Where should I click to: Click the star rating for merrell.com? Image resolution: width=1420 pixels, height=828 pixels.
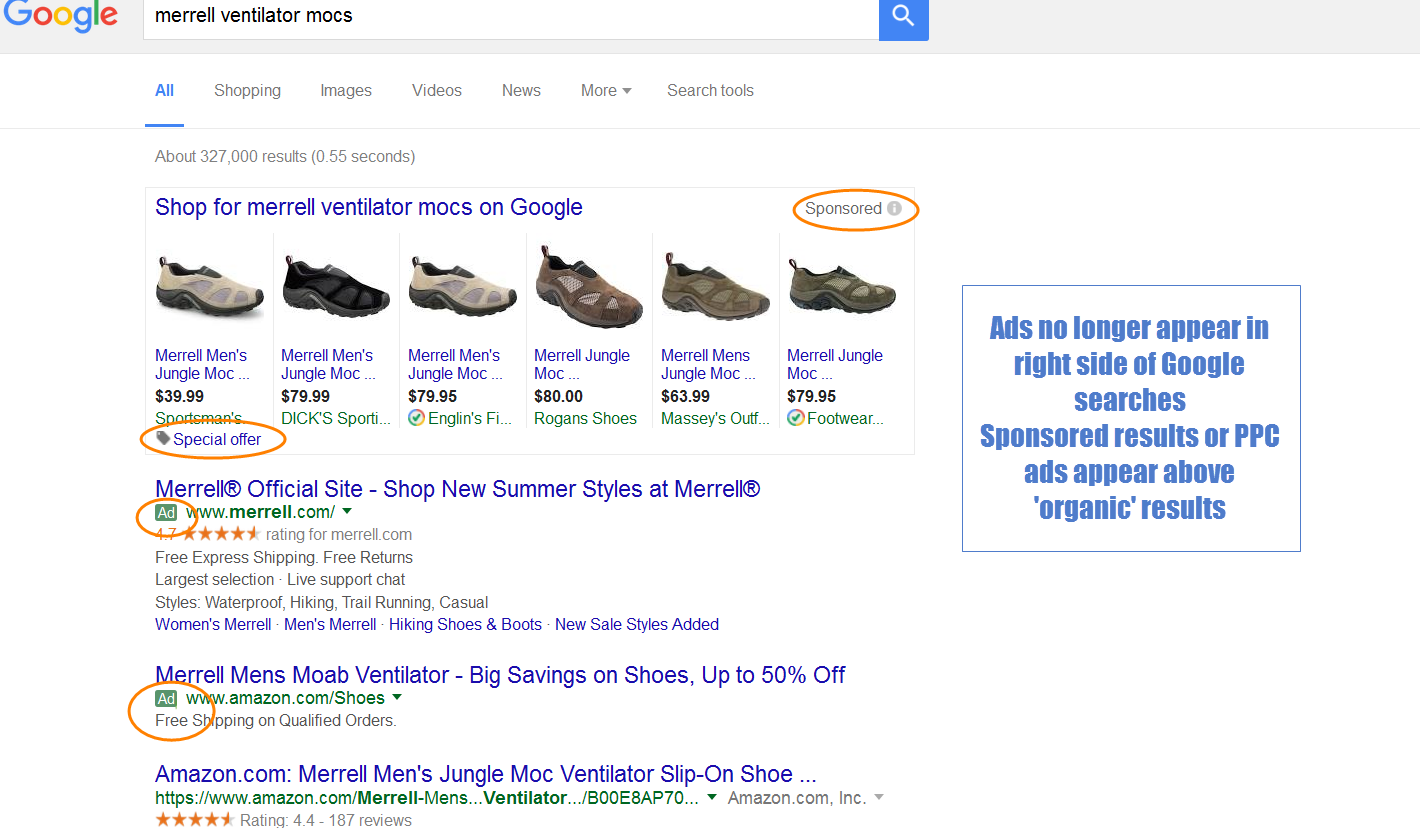pyautogui.click(x=220, y=534)
